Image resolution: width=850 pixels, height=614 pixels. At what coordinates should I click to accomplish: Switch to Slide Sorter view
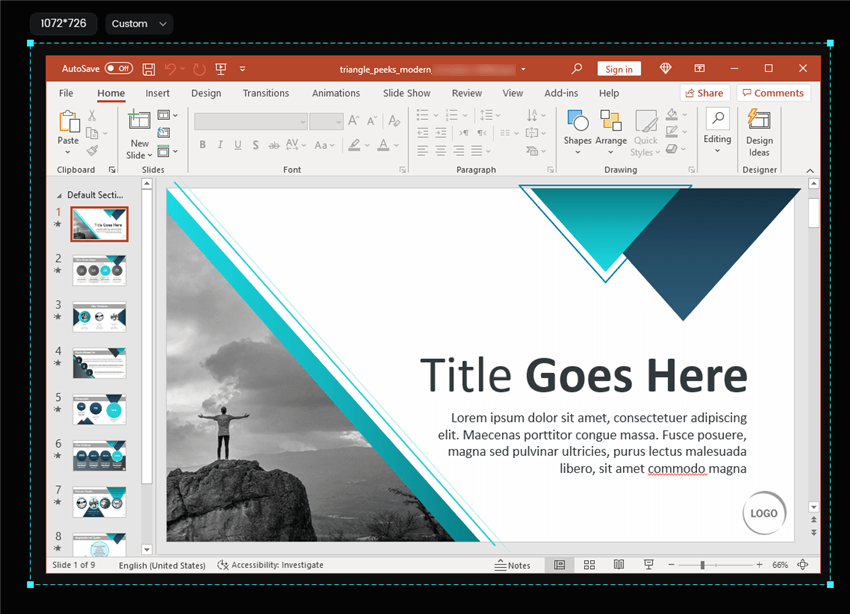(x=589, y=565)
